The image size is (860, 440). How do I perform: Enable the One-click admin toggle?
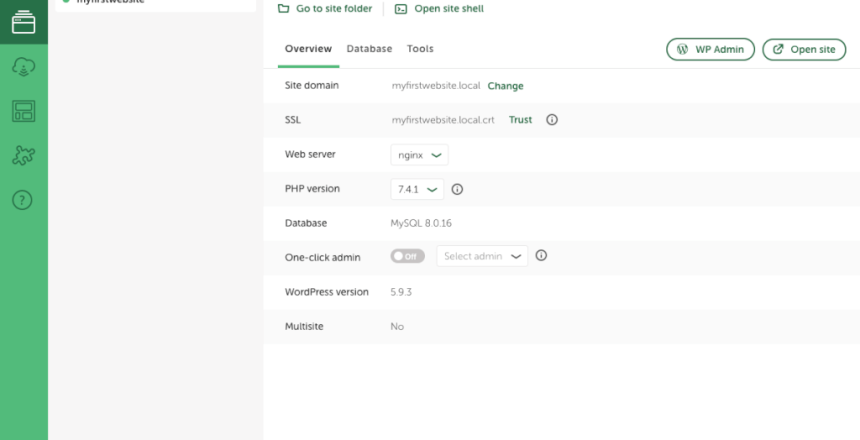(x=408, y=256)
